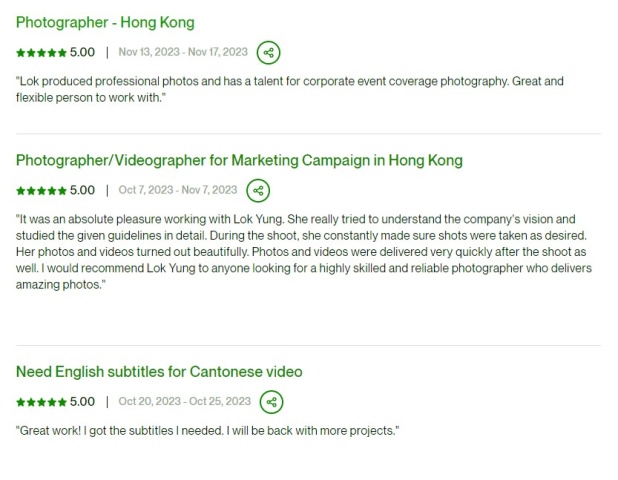Click the Oct 20, 2023 - Oct 25, 2023 date range
618x480 pixels.
pyautogui.click(x=185, y=401)
